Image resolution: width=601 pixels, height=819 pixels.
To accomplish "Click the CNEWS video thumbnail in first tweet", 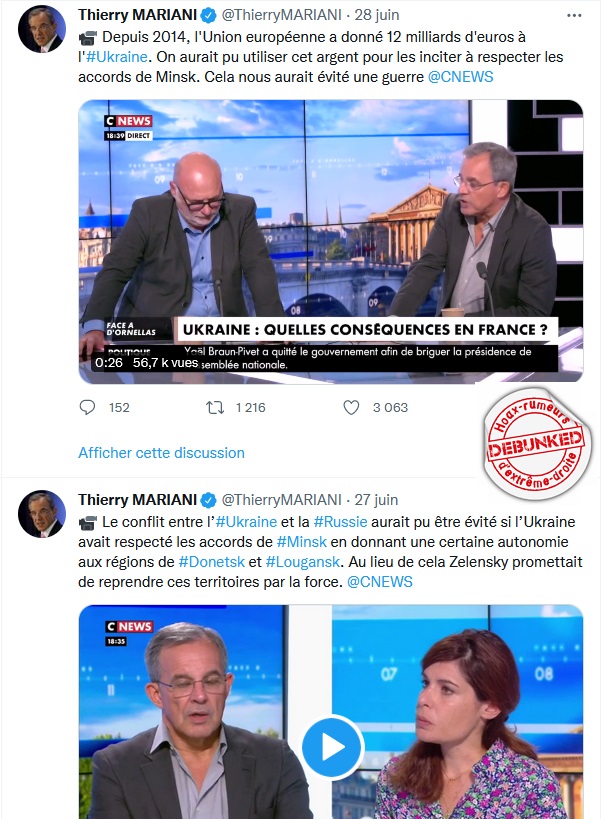I will click(x=331, y=241).
